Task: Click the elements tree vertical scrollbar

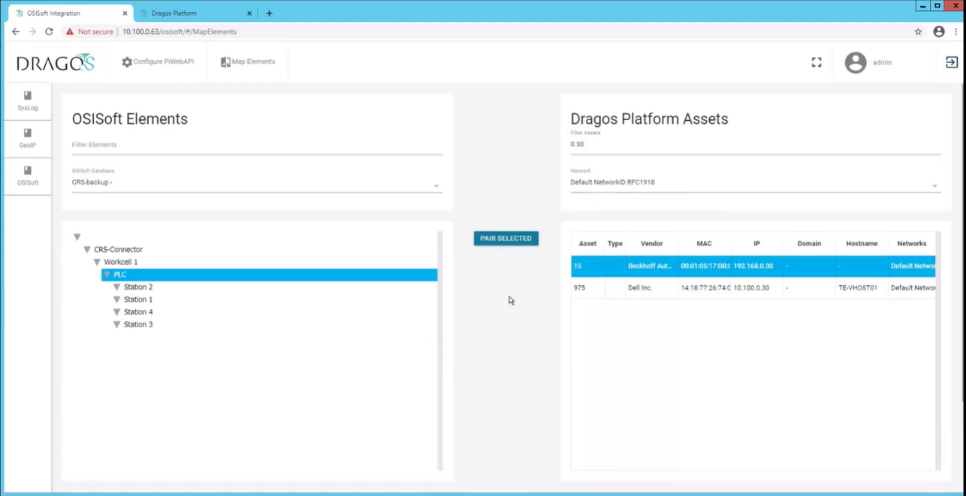Action: (440, 351)
